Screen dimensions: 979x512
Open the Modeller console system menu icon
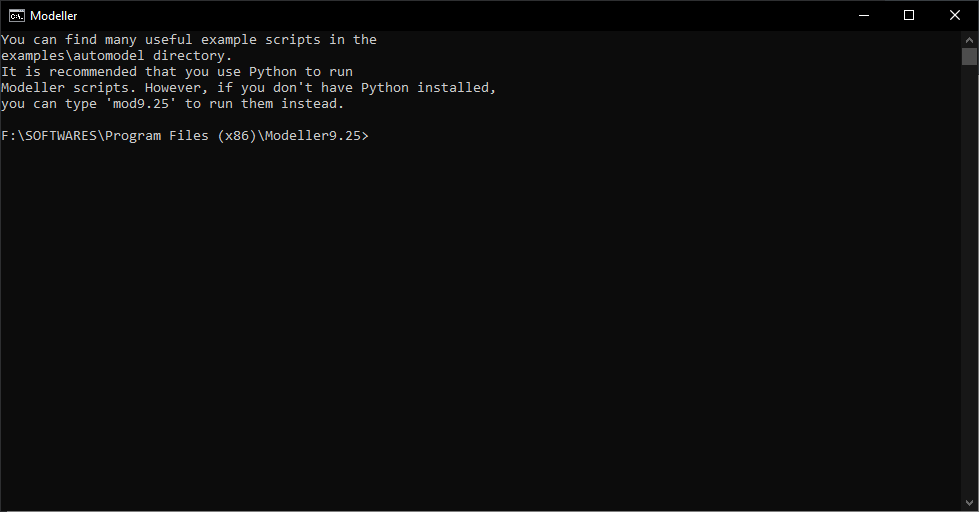[x=17, y=15]
